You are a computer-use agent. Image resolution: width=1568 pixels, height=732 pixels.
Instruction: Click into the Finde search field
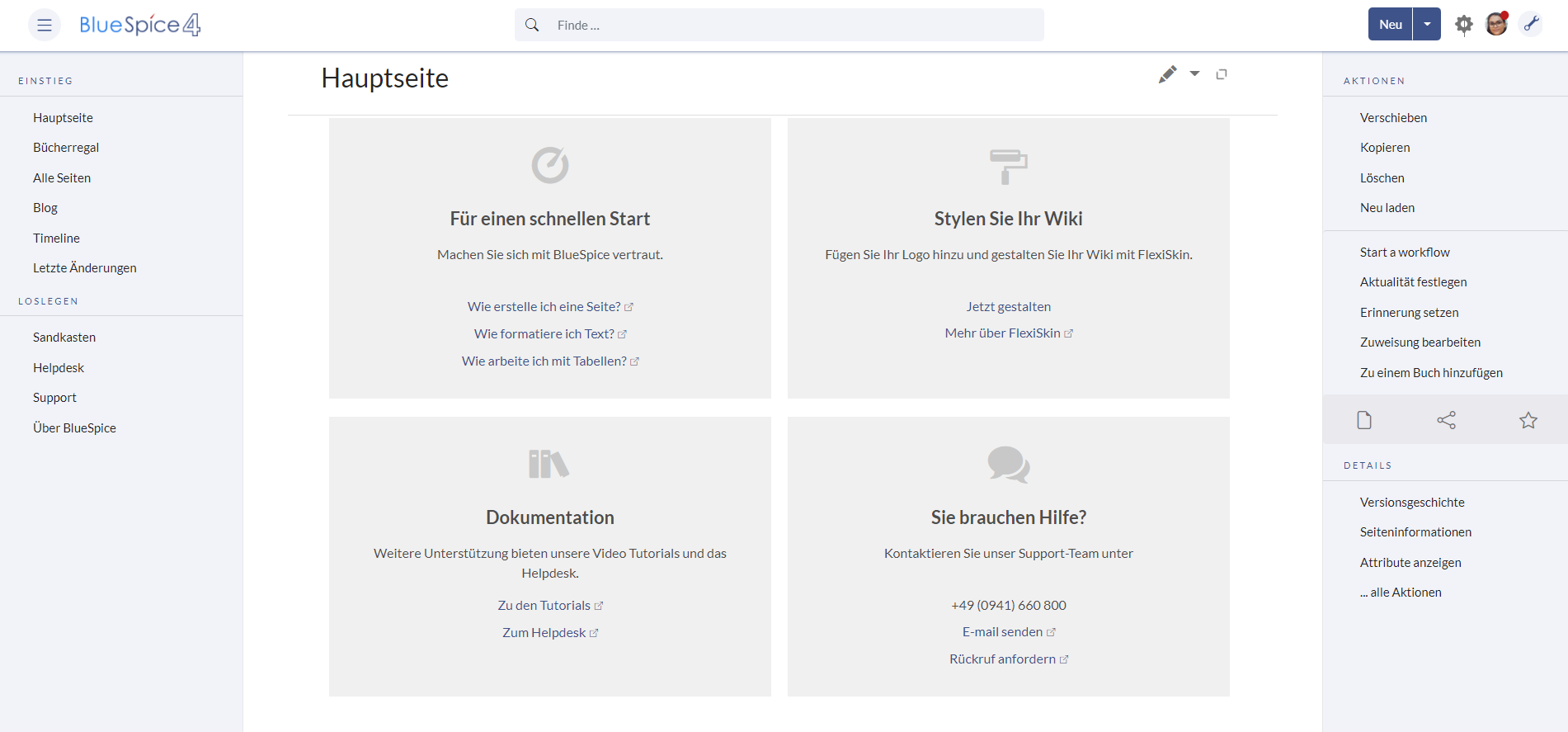(792, 25)
